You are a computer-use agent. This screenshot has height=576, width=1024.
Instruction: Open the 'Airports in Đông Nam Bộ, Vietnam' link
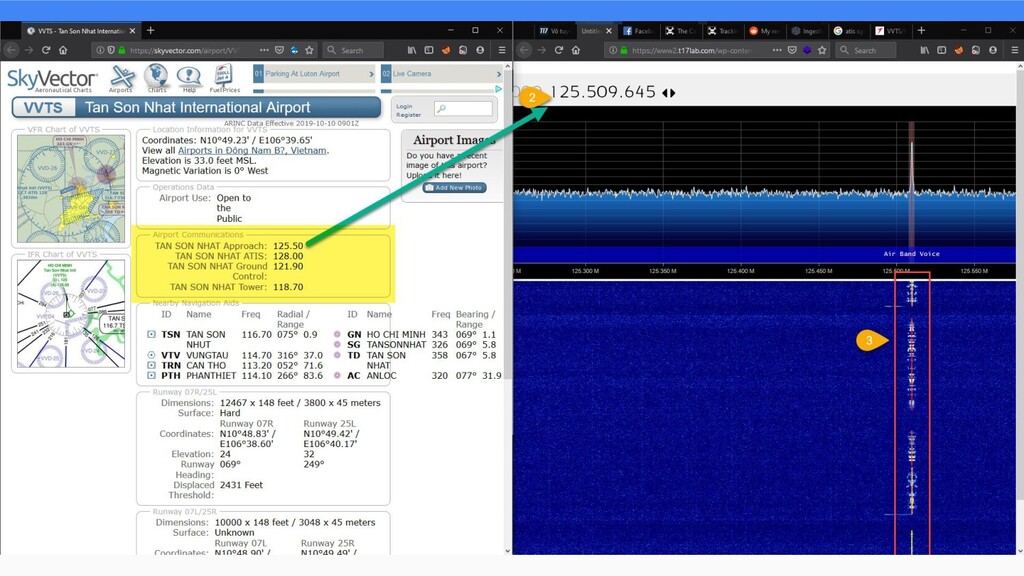click(x=252, y=150)
